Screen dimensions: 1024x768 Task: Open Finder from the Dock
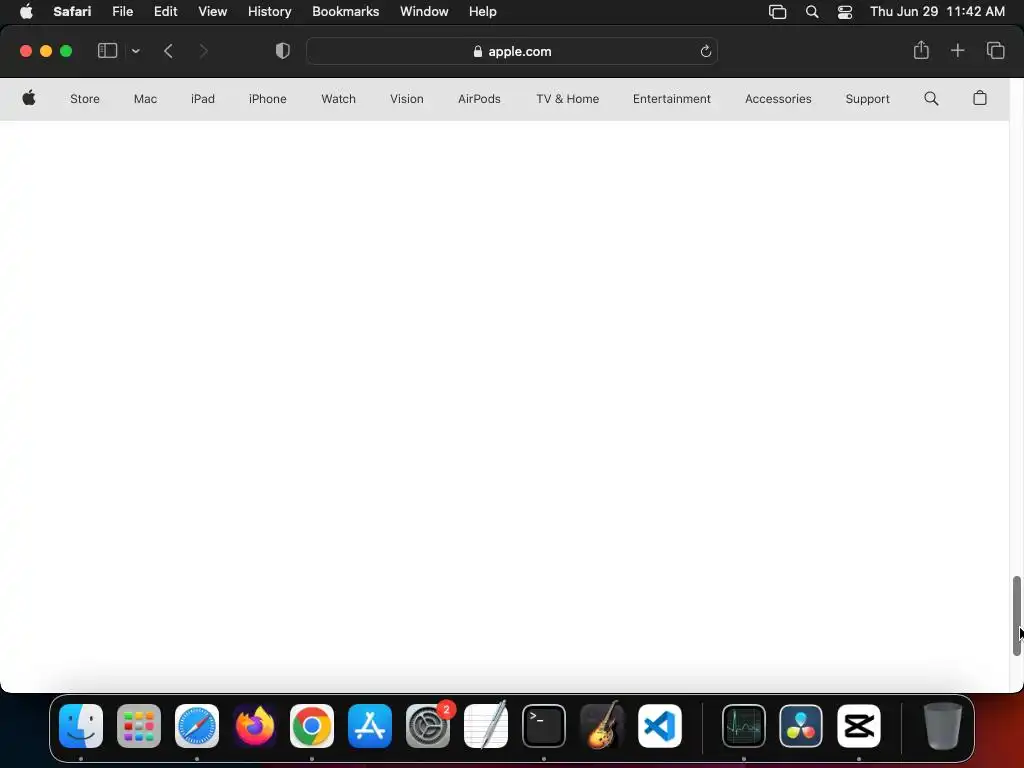pos(81,726)
